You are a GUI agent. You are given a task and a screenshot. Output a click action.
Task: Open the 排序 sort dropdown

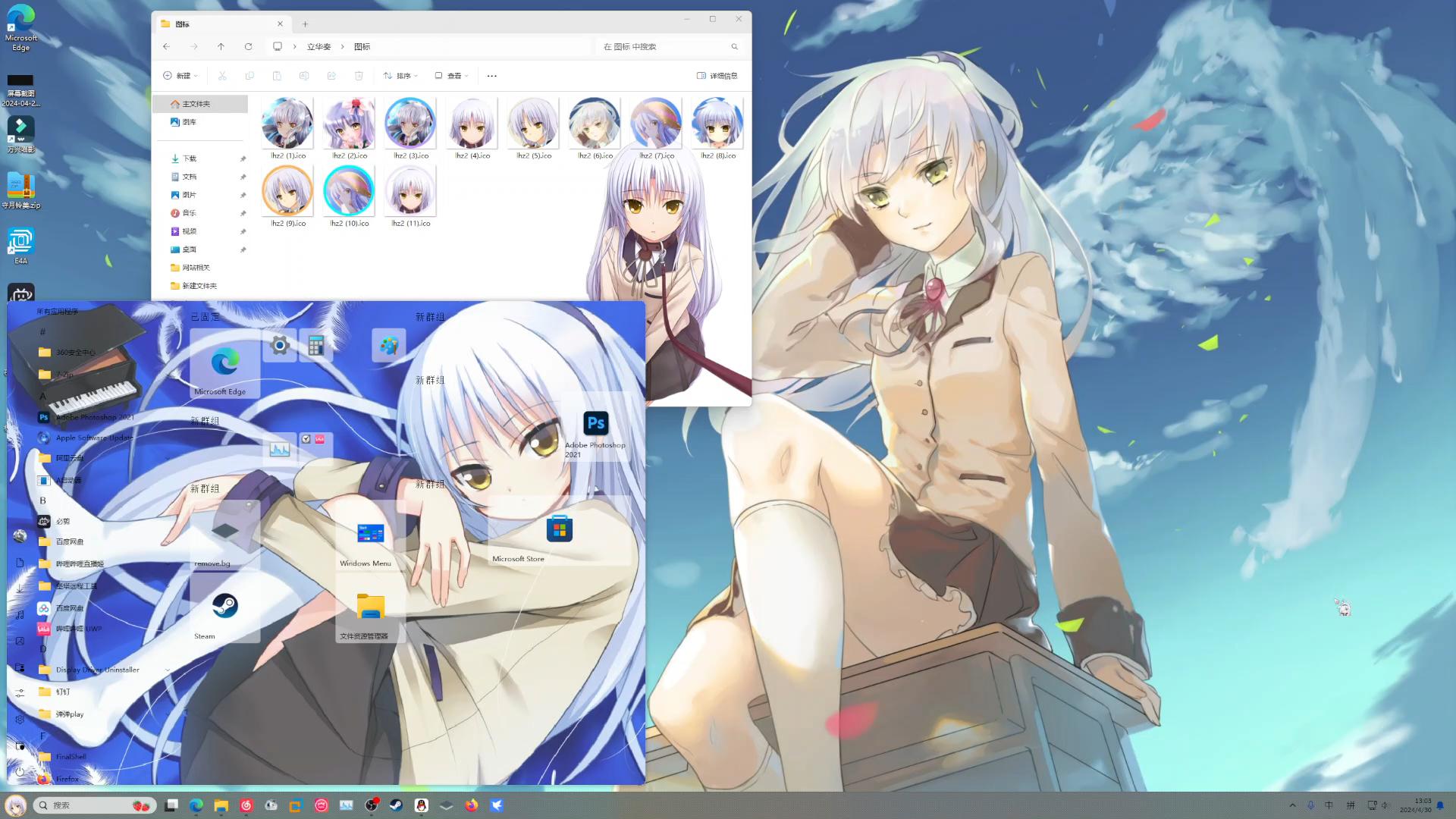(x=400, y=76)
